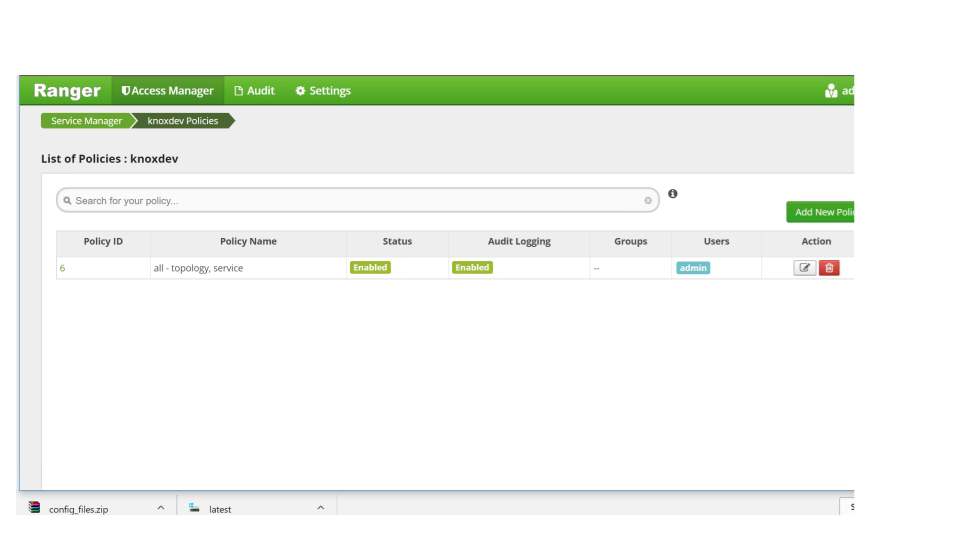Edit the all - topology, service policy
This screenshot has width=960, height=540.
point(804,268)
